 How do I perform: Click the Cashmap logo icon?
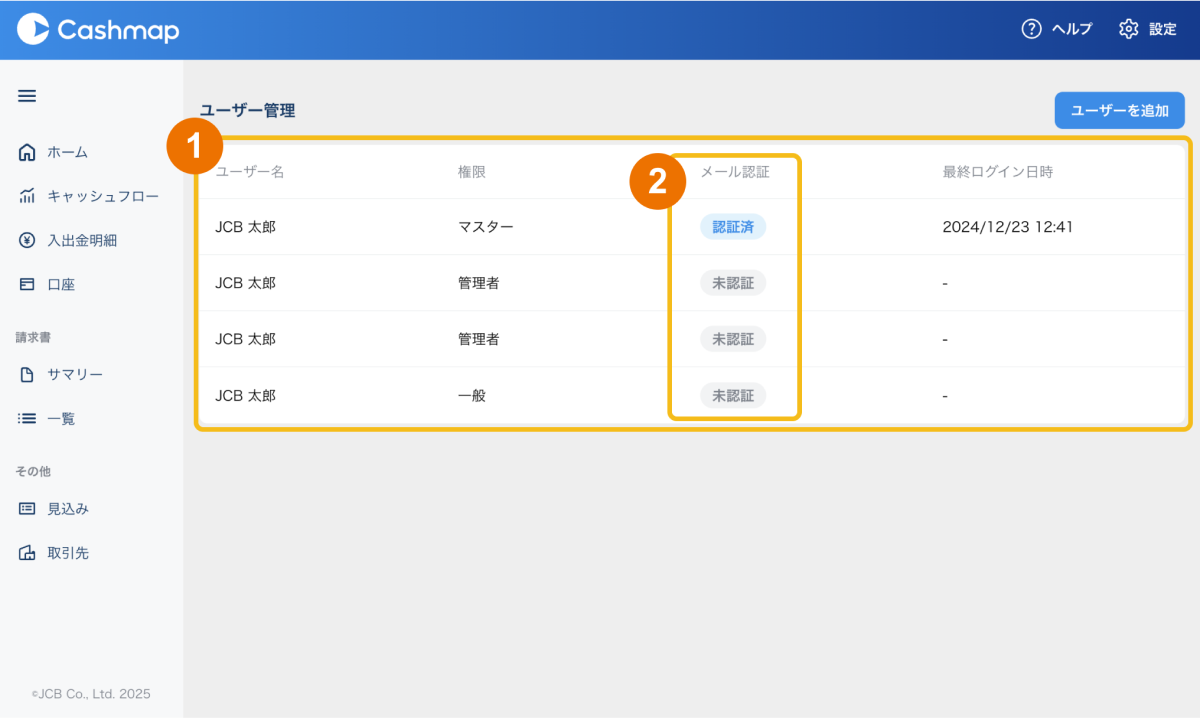coord(33,29)
